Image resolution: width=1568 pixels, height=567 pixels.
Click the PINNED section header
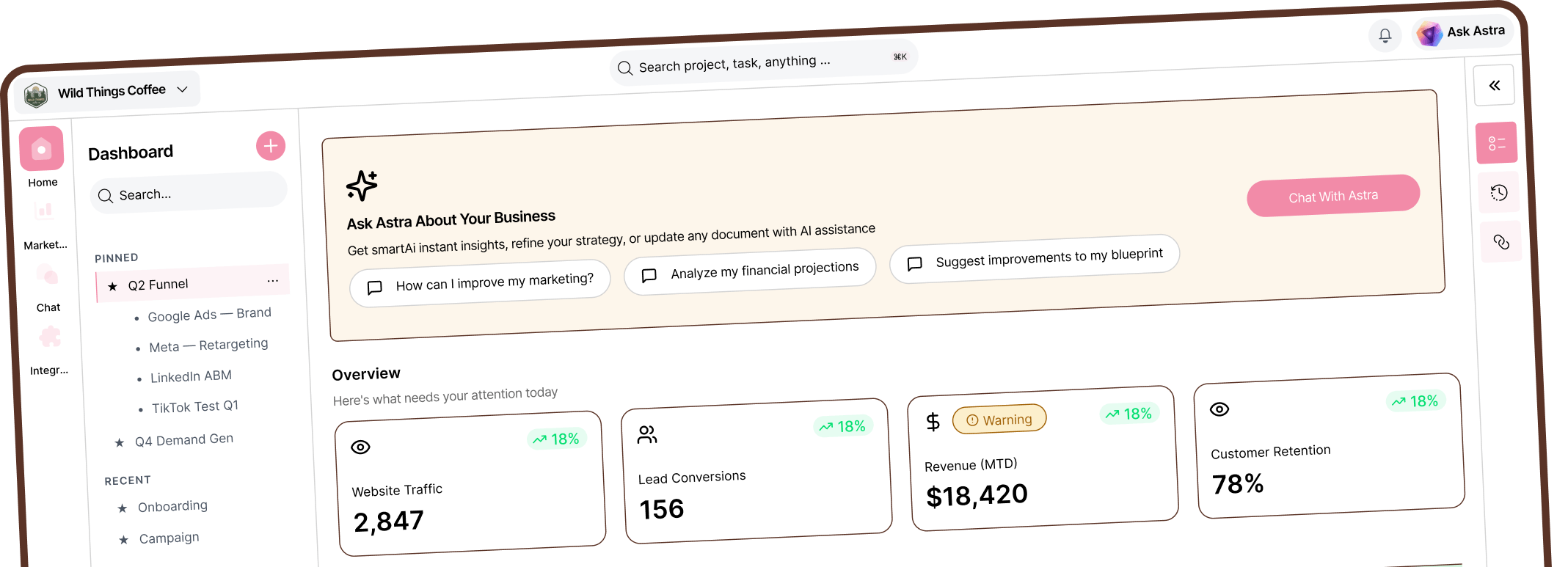(x=117, y=258)
